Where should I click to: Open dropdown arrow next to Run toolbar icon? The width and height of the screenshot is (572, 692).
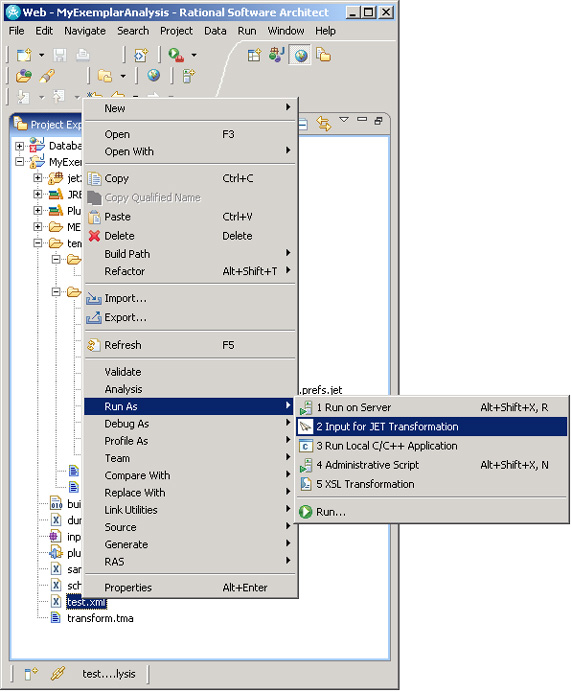coord(194,55)
